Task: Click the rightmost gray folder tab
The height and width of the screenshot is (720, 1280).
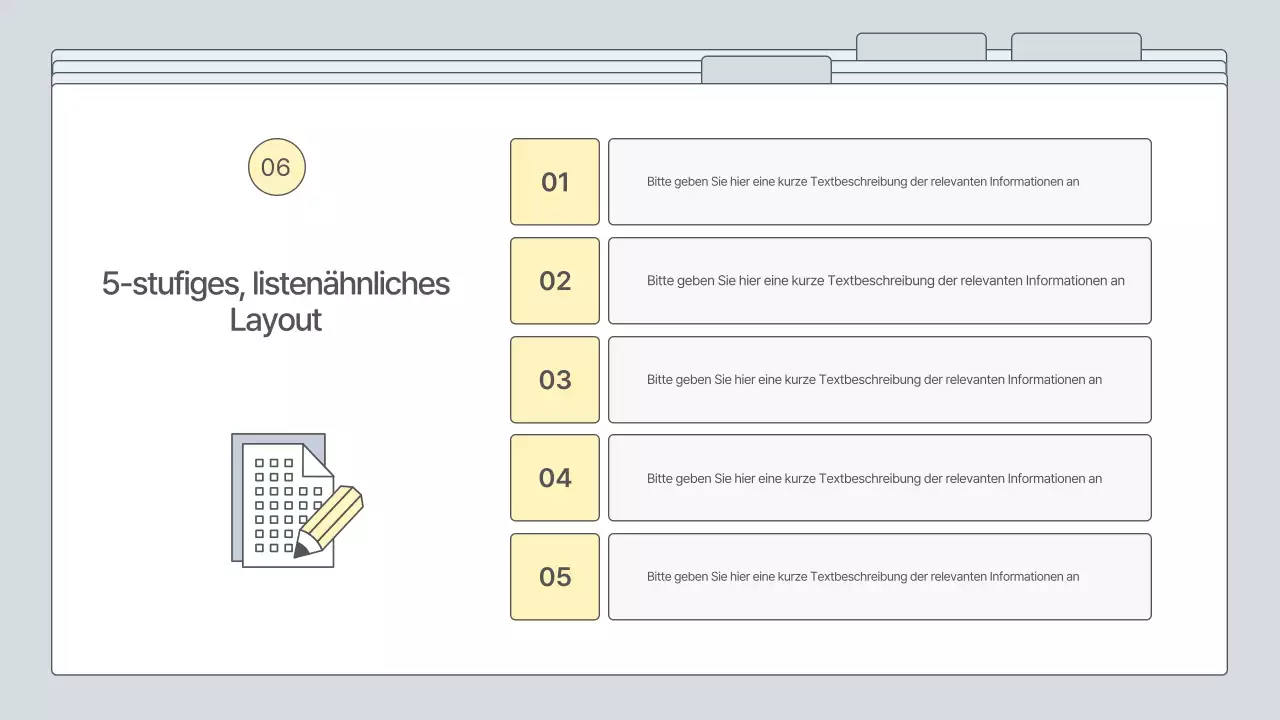Action: tap(1076, 46)
